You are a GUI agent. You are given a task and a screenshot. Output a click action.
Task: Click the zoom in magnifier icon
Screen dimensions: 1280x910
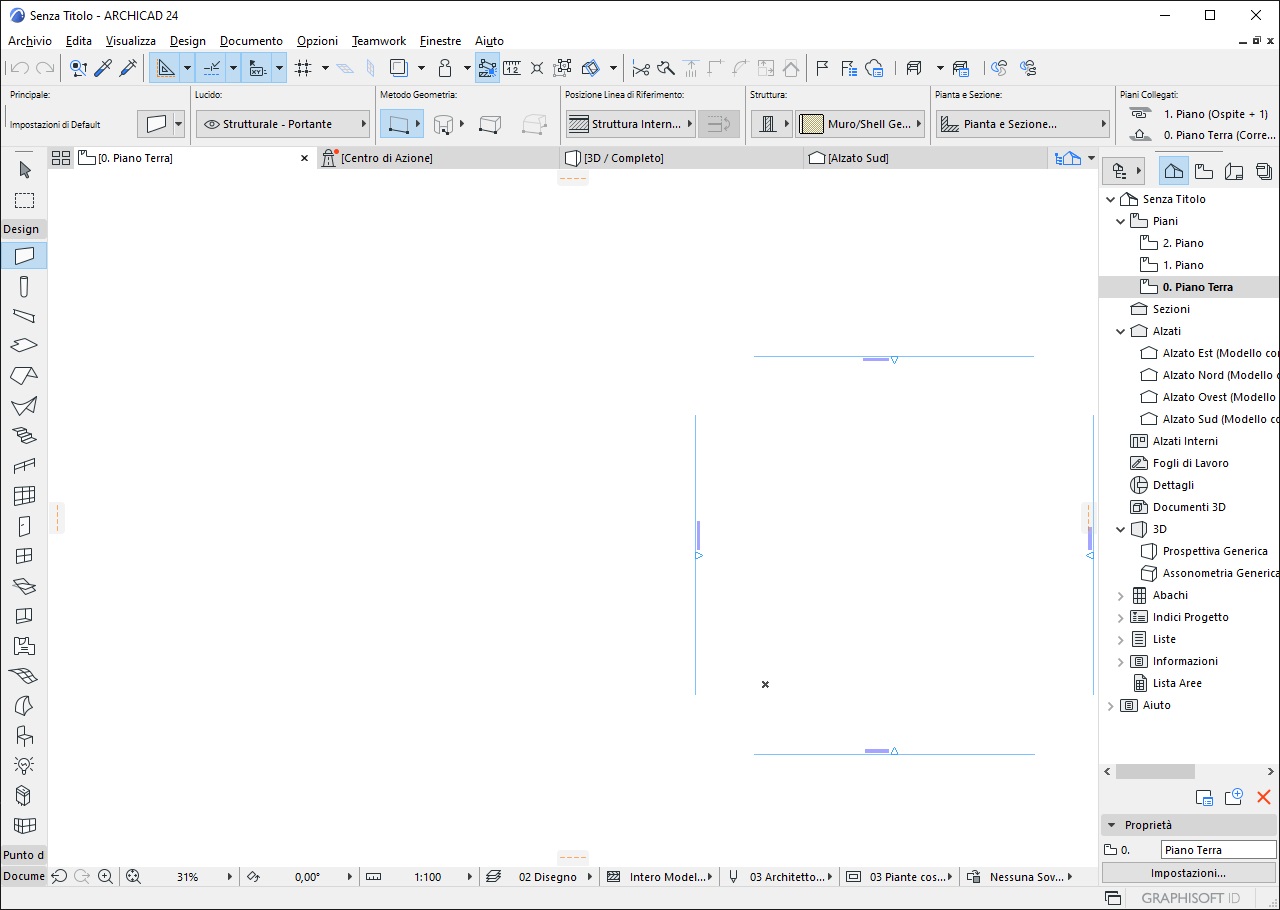coord(105,877)
